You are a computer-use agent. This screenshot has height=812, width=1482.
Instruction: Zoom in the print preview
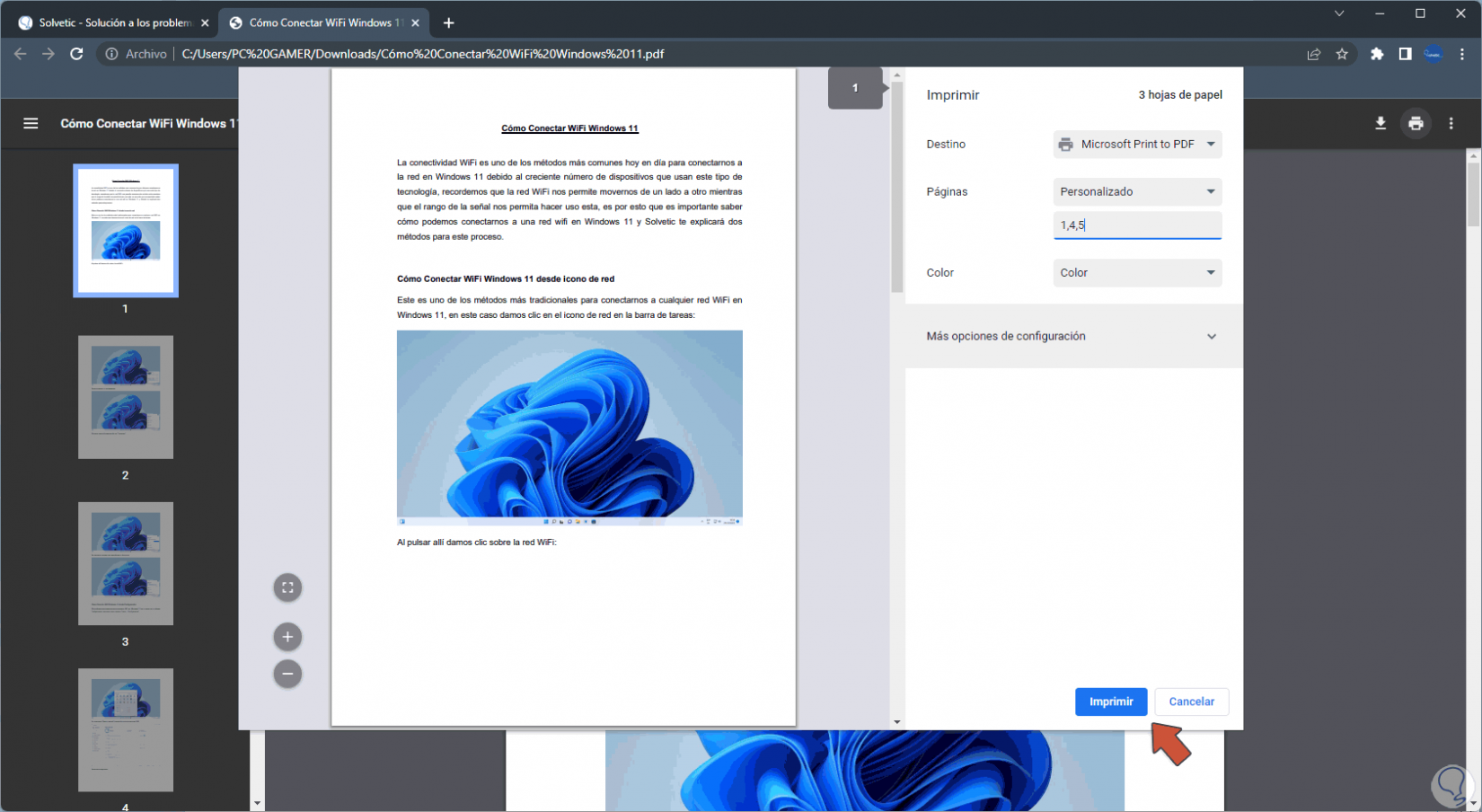click(x=287, y=637)
